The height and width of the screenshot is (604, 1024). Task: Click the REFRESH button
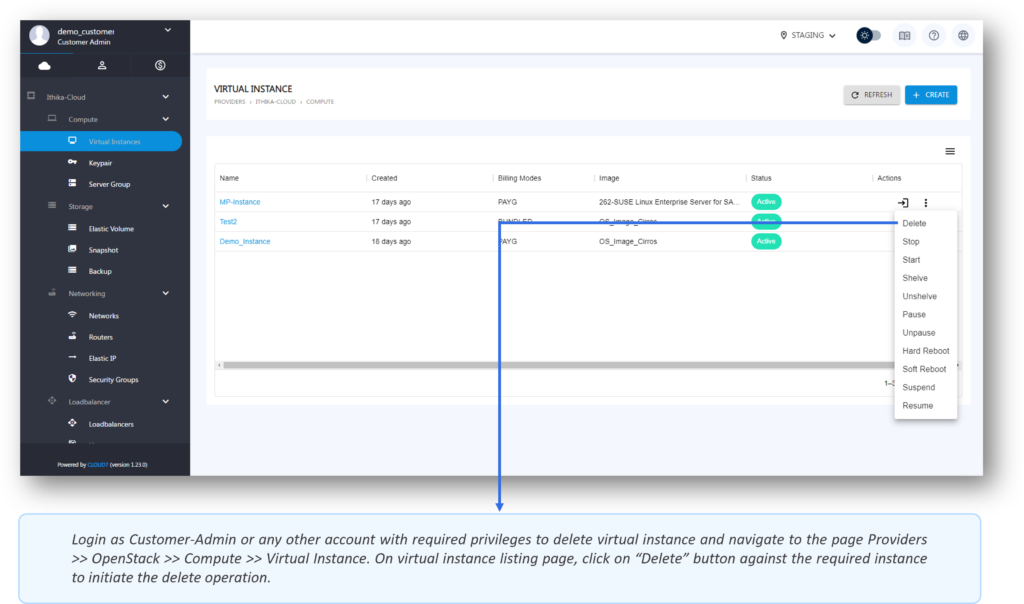click(x=871, y=95)
